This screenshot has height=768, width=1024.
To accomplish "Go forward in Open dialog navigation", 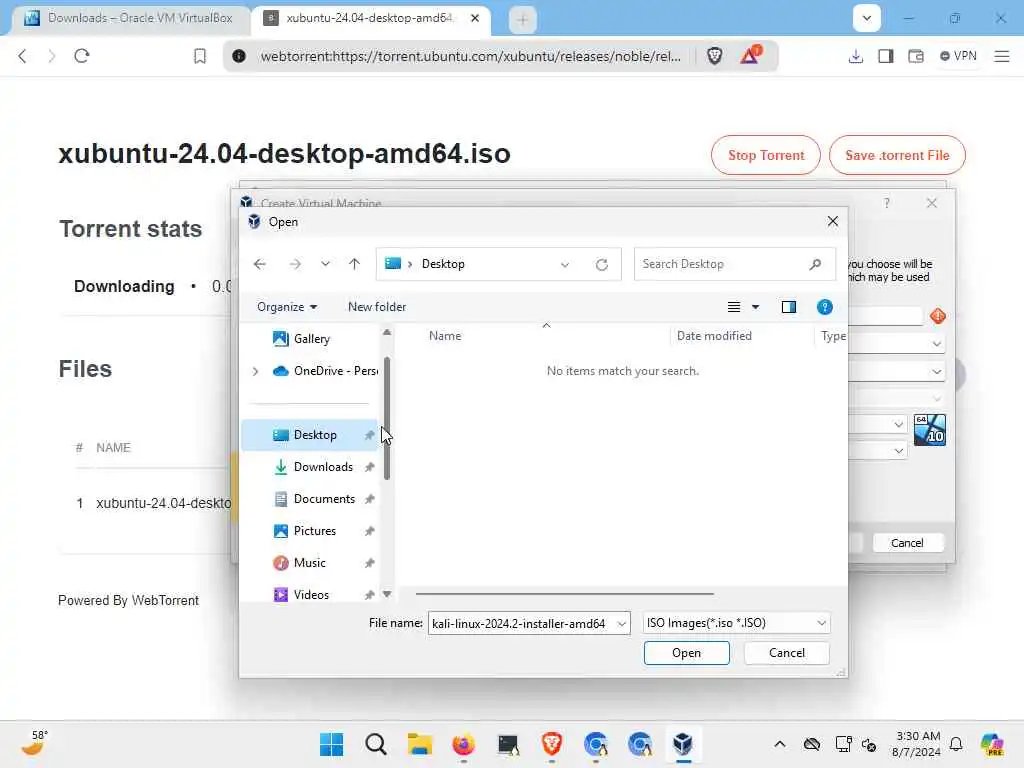I will 295,264.
